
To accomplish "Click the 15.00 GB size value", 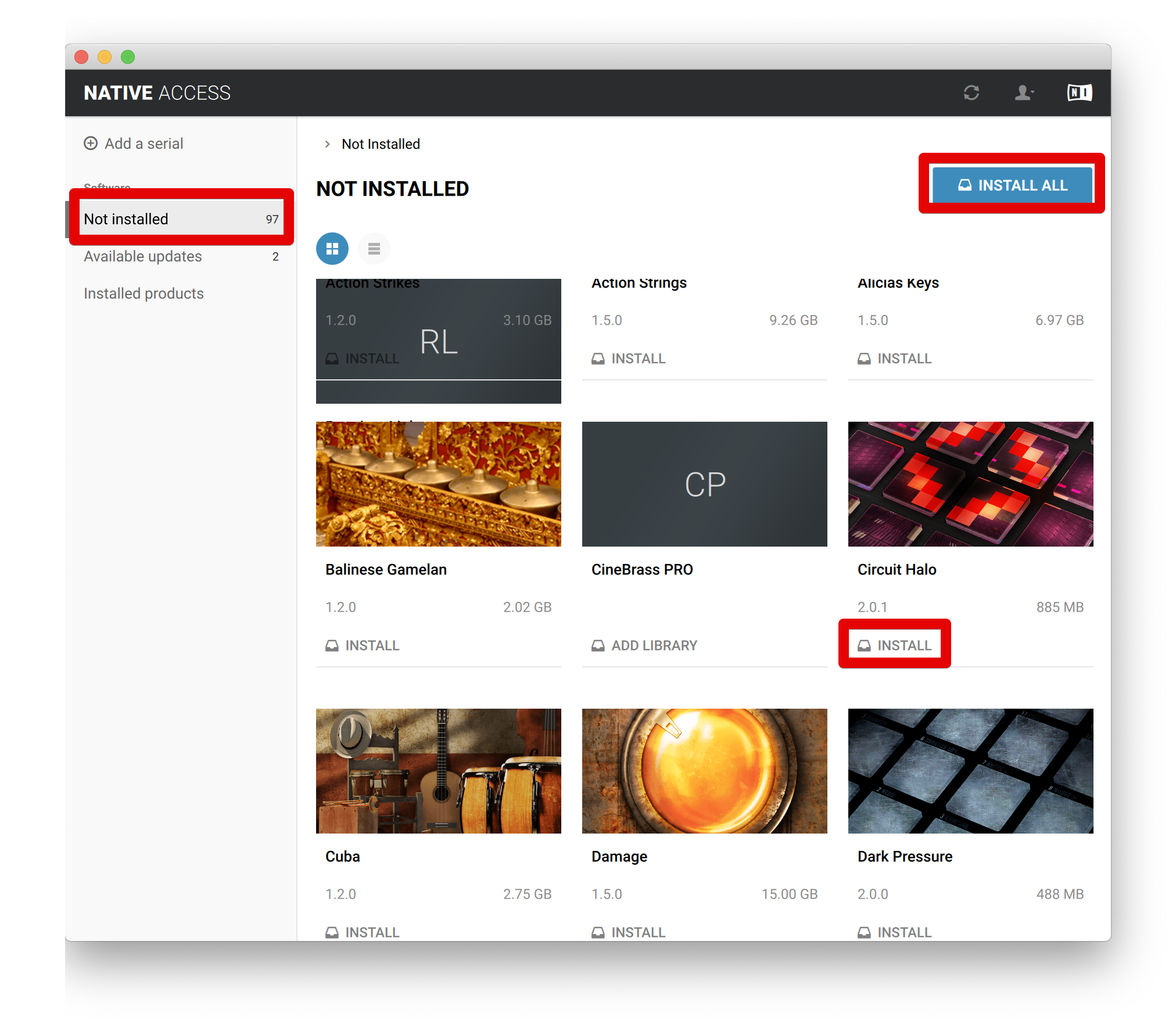I will coord(789,894).
